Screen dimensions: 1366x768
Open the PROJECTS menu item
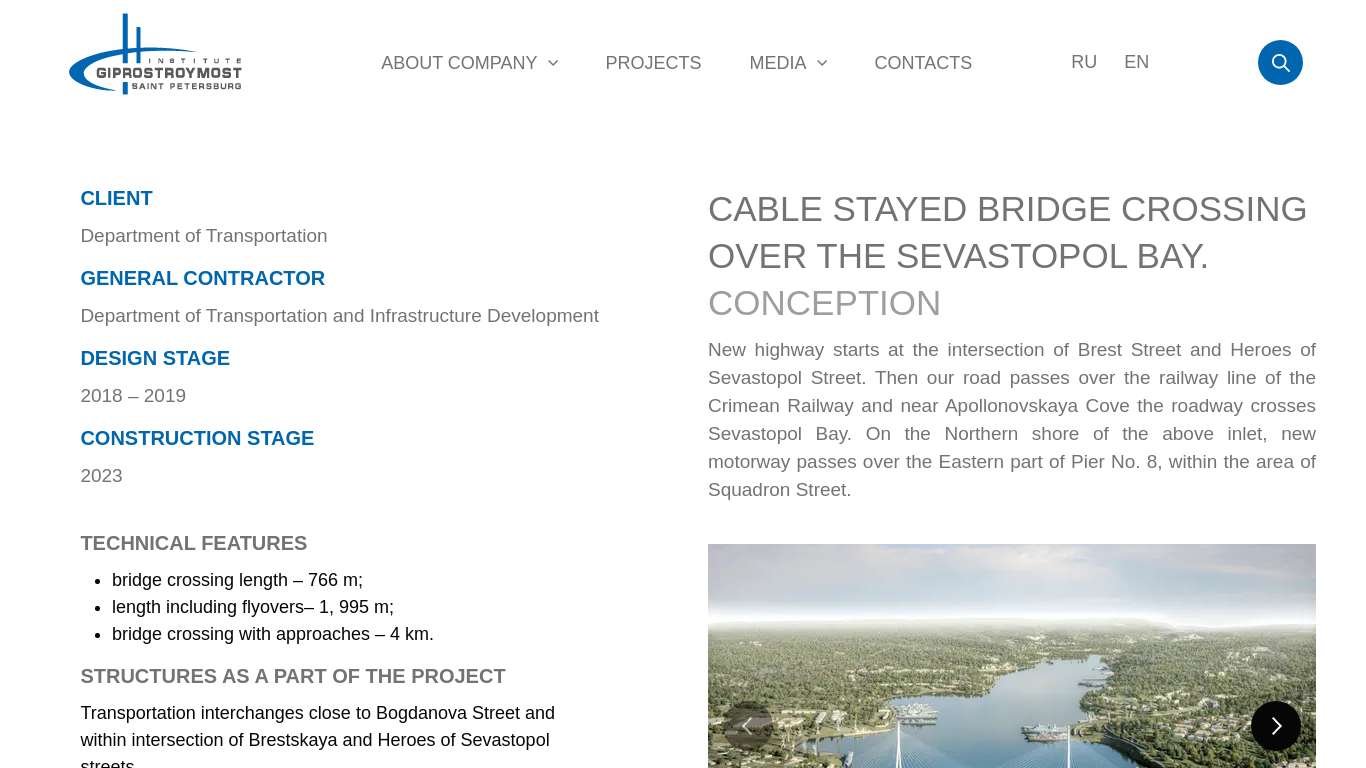tap(653, 63)
